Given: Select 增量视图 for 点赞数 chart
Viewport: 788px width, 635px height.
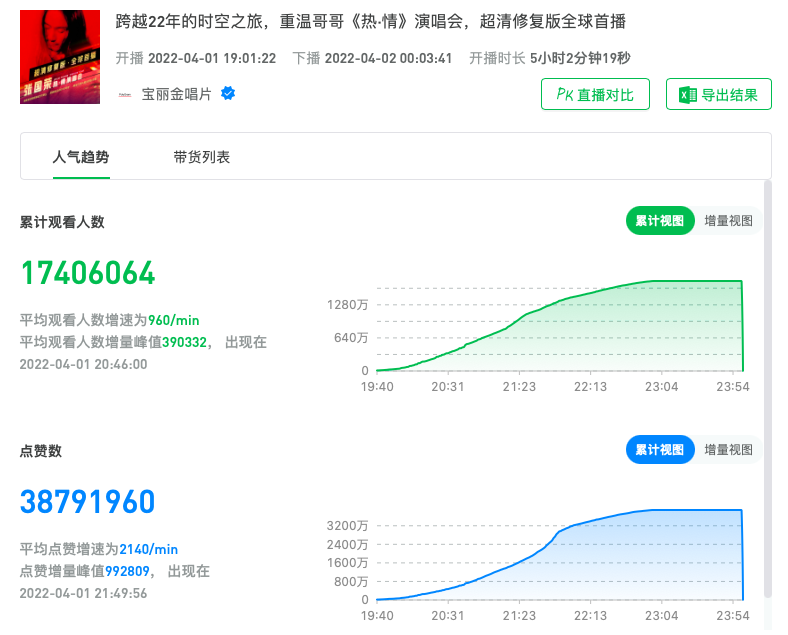Looking at the screenshot, I should point(728,450).
